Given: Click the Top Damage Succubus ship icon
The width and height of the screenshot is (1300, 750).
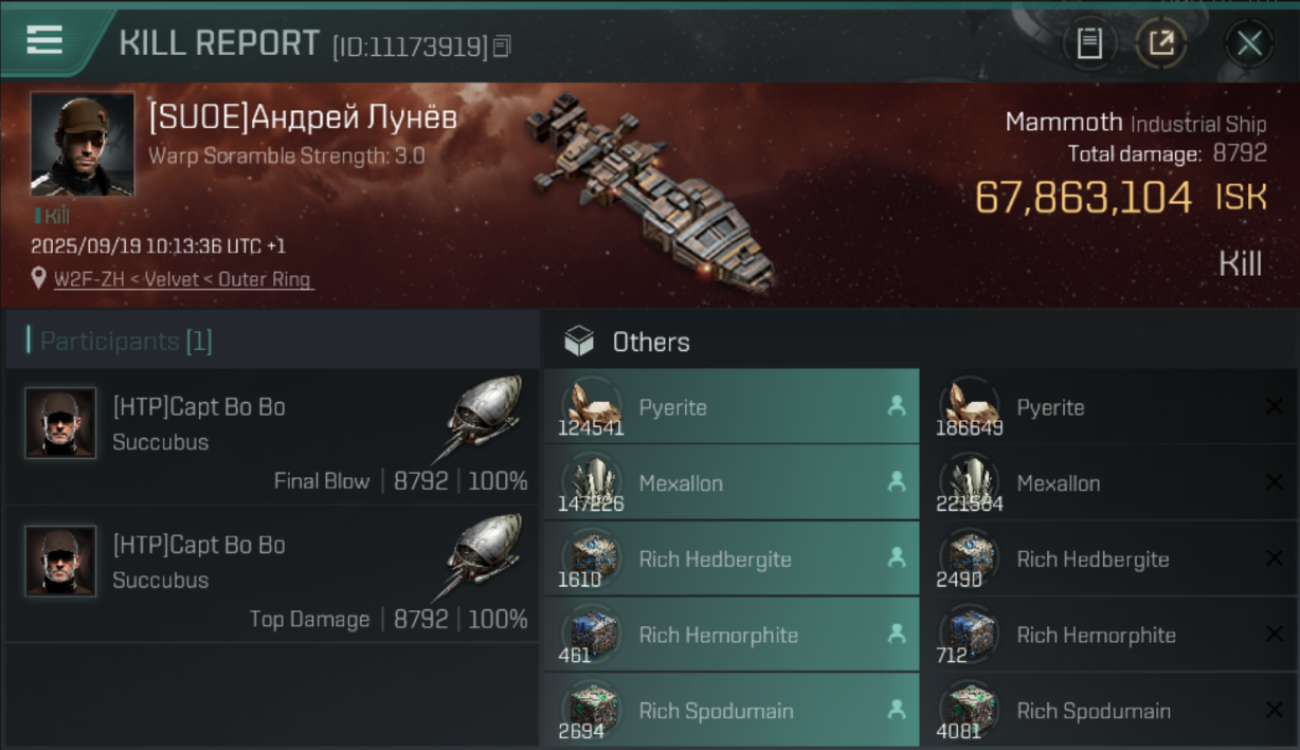Looking at the screenshot, I should click(484, 550).
